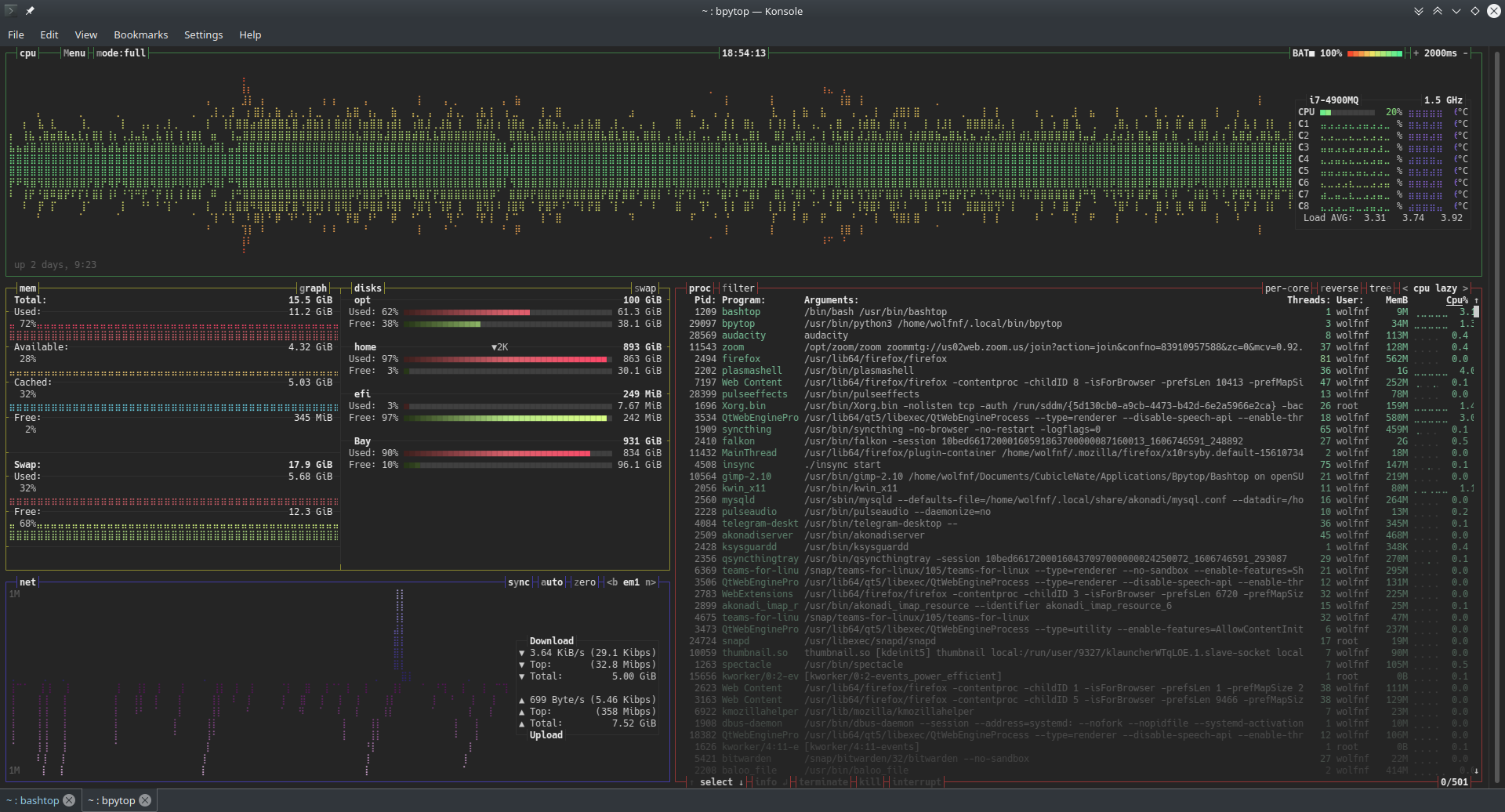Switch to previous network interface with <b
The height and width of the screenshot is (812, 1505).
click(x=612, y=582)
